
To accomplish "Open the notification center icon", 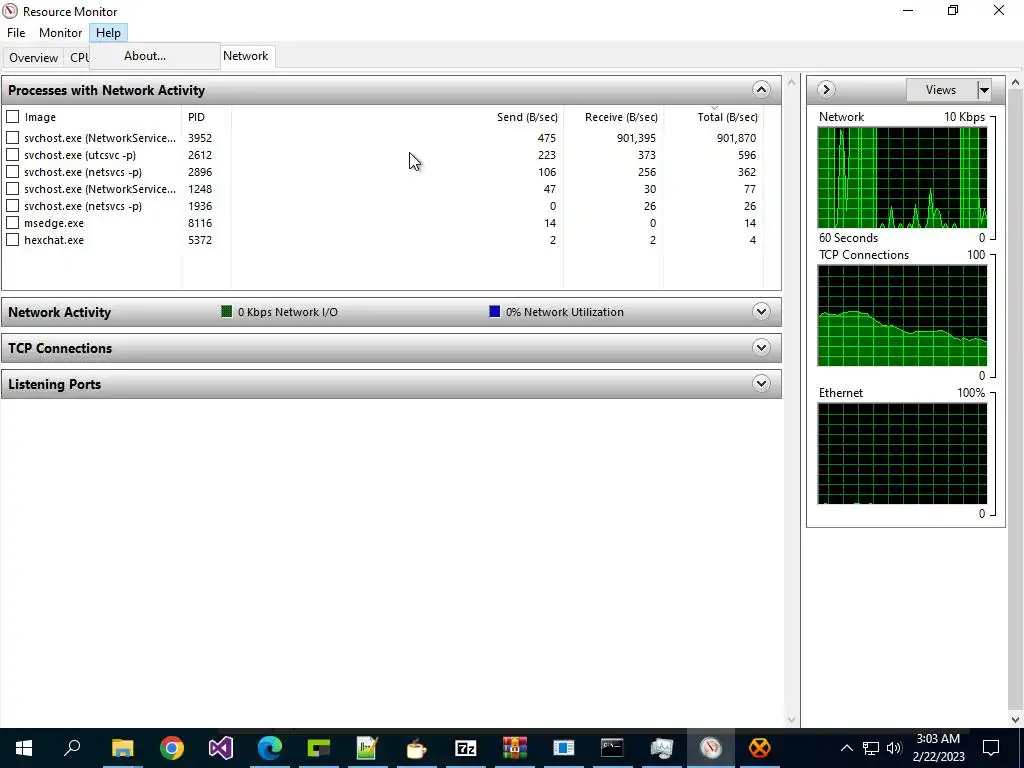I will tap(991, 748).
